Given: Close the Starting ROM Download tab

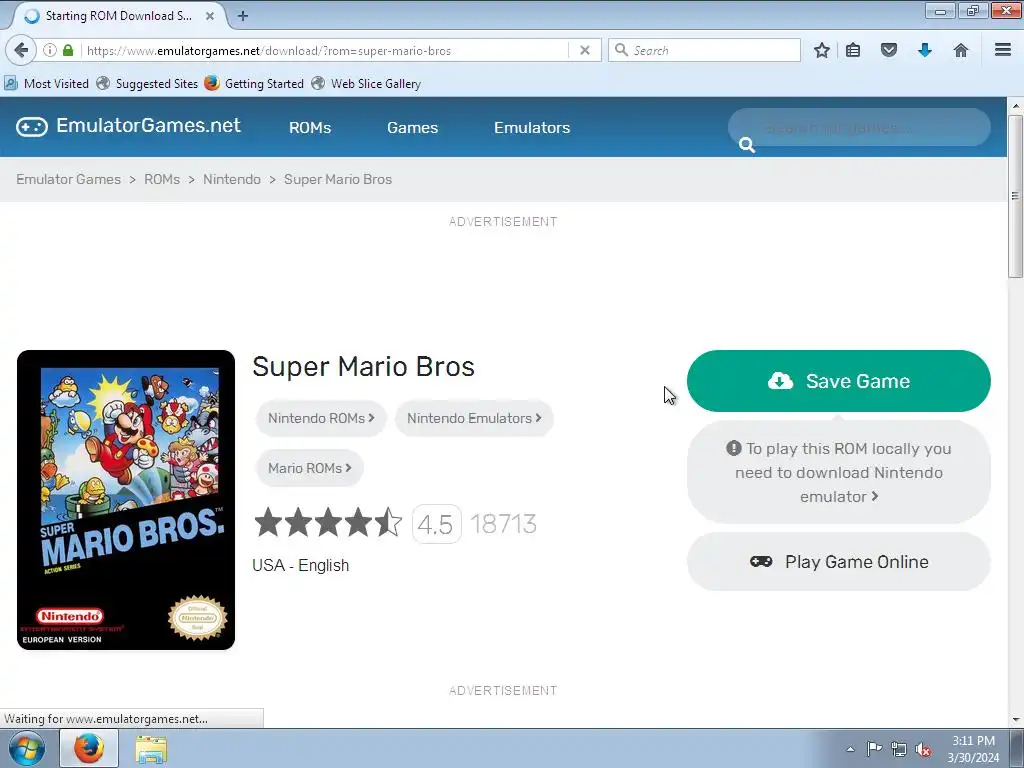Looking at the screenshot, I should pyautogui.click(x=210, y=16).
